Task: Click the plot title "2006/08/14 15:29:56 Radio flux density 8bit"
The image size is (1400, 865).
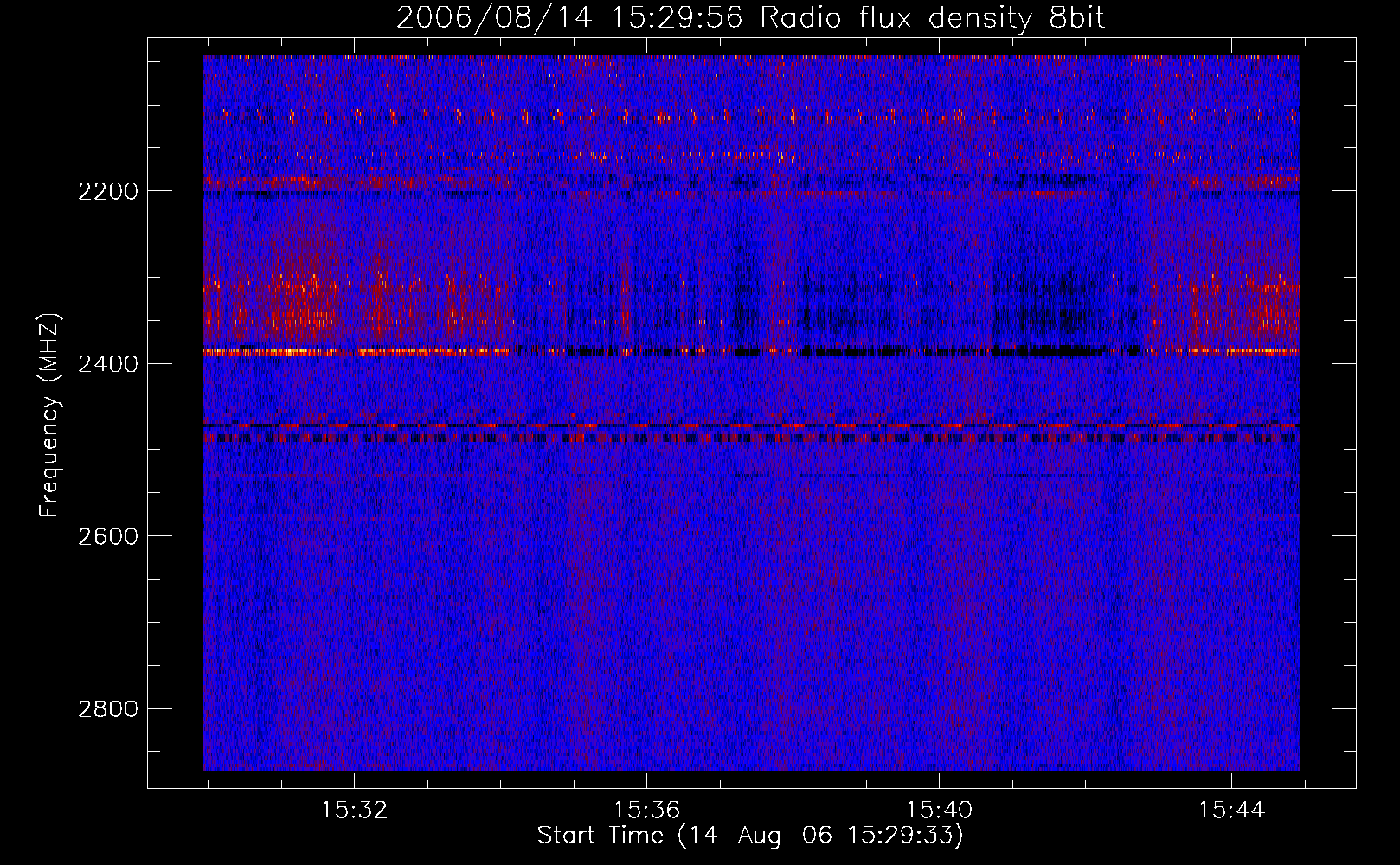Action: (750, 17)
